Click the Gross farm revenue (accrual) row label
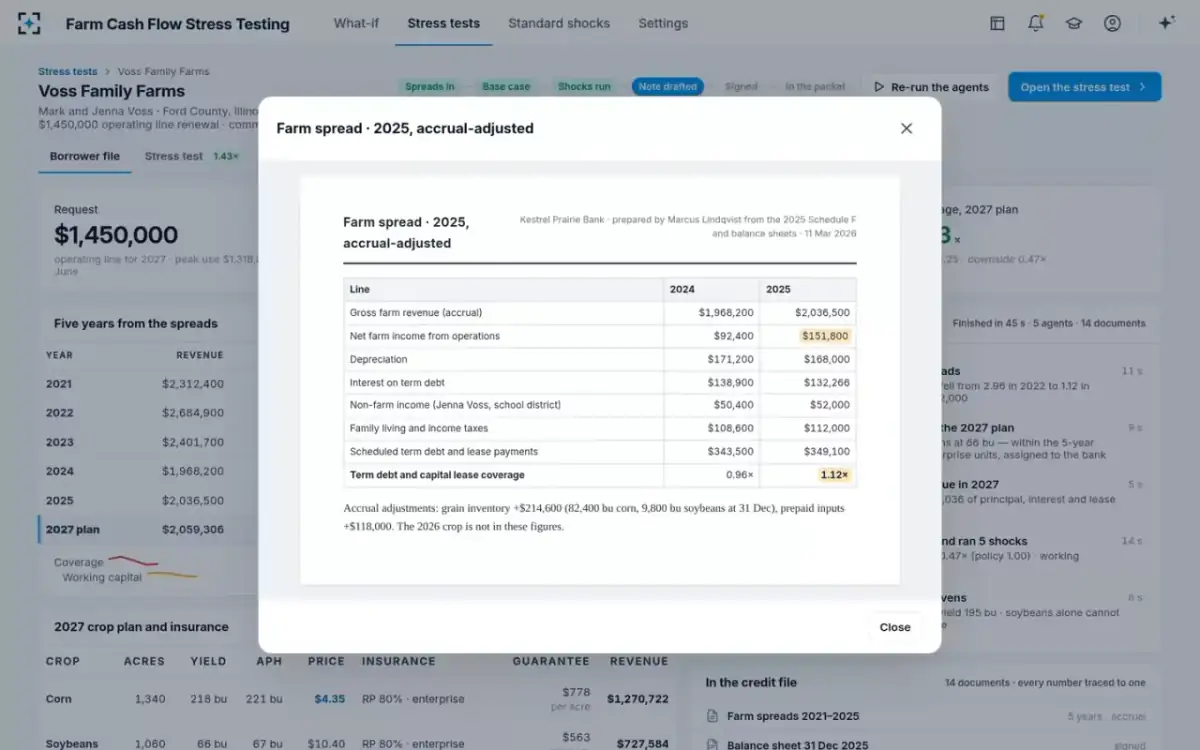The width and height of the screenshot is (1200, 750). pos(416,313)
